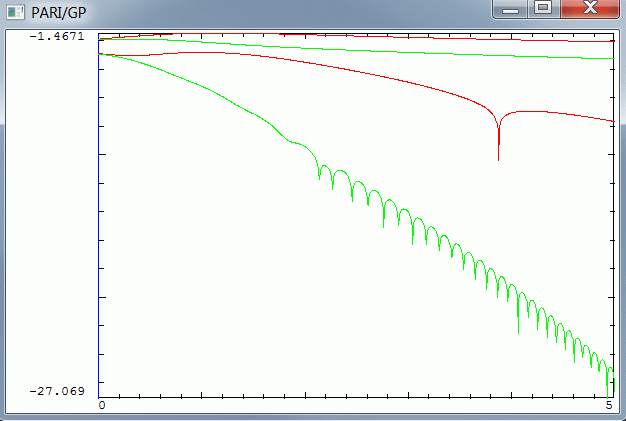Click where green curves meet the left axis
The width and height of the screenshot is (626, 421).
pyautogui.click(x=101, y=54)
